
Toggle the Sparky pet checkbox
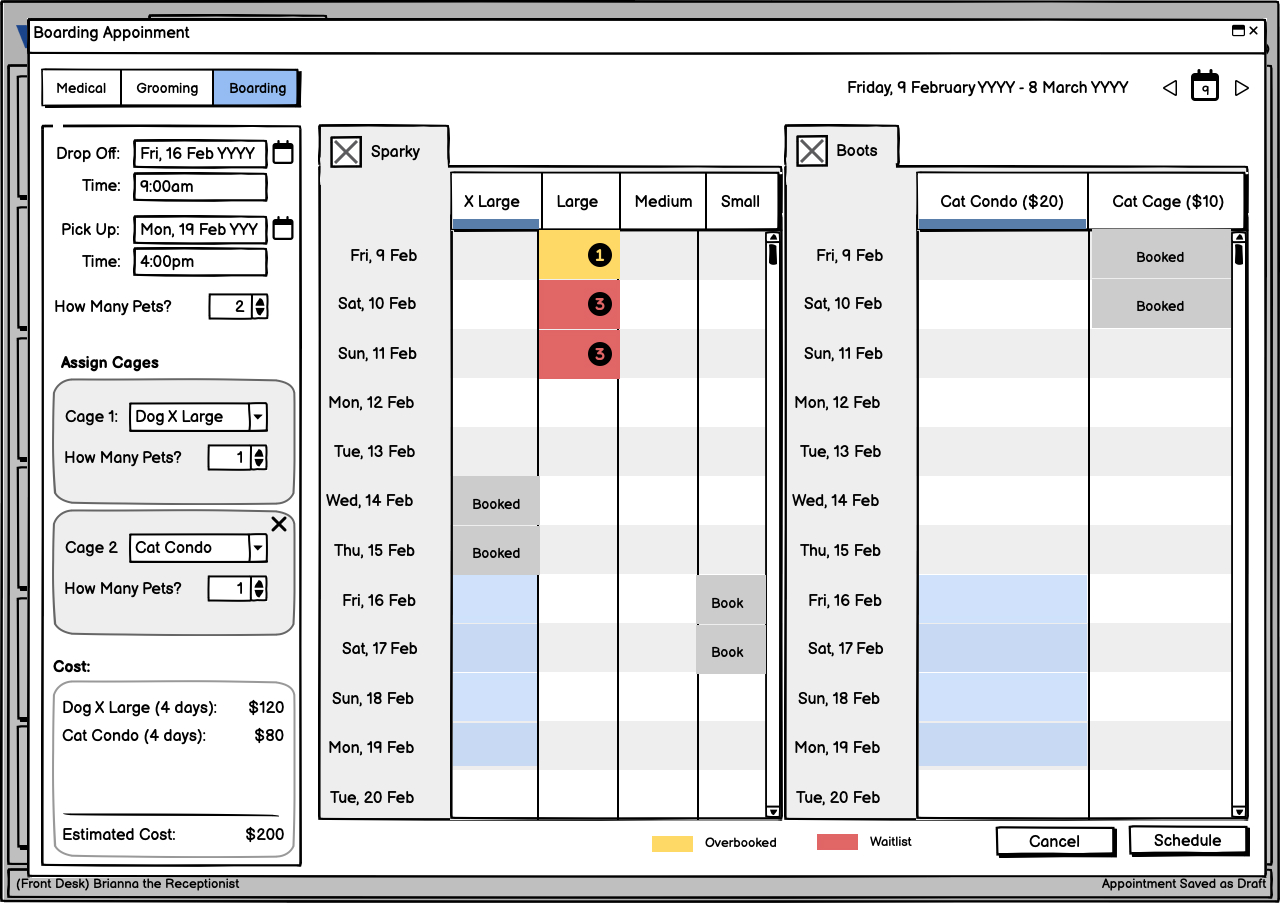pos(346,152)
